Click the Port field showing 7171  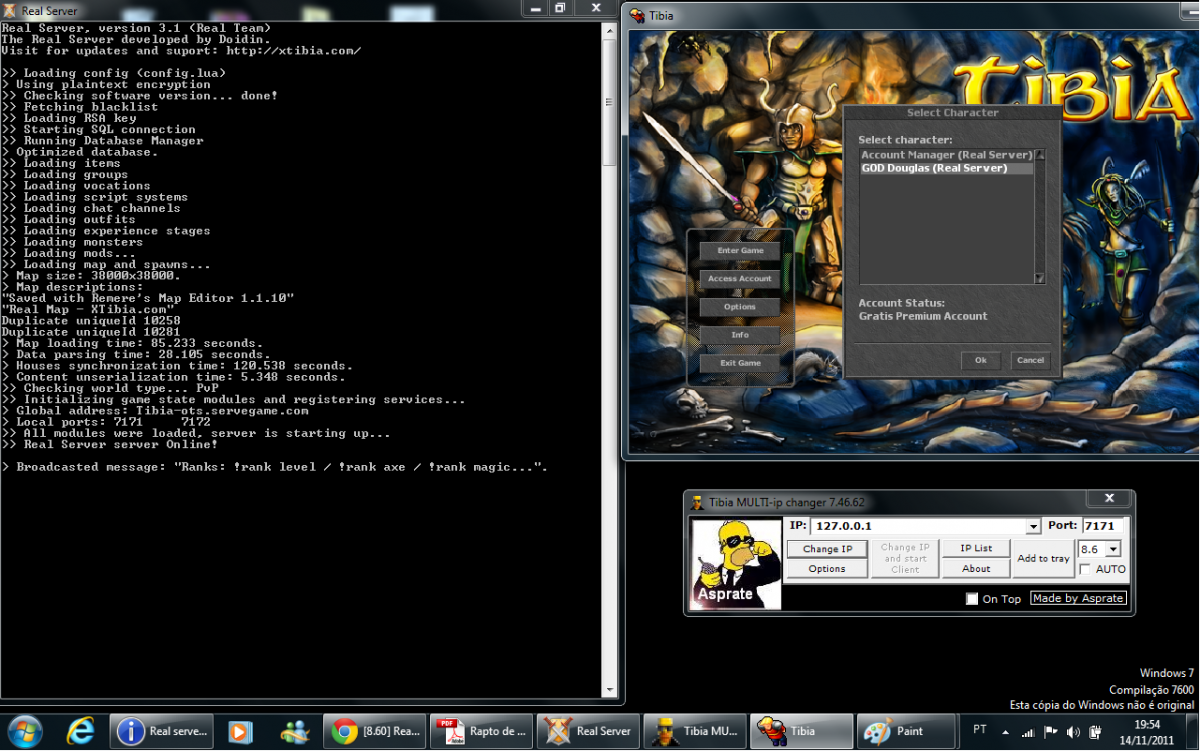[x=1103, y=526]
